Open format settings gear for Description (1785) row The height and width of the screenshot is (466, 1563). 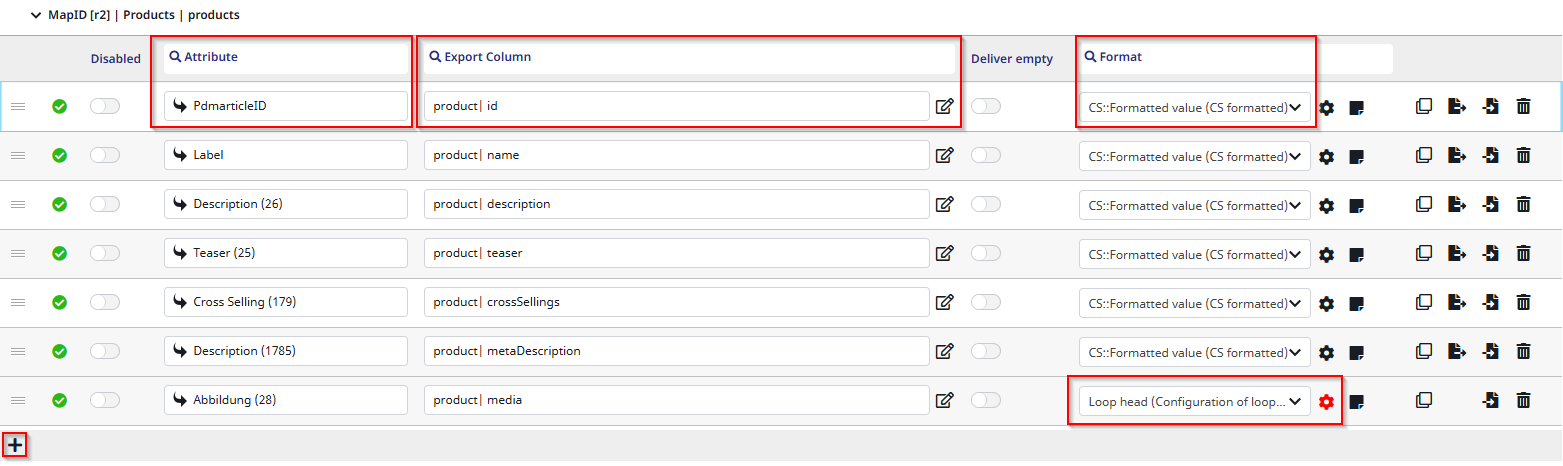click(1326, 352)
